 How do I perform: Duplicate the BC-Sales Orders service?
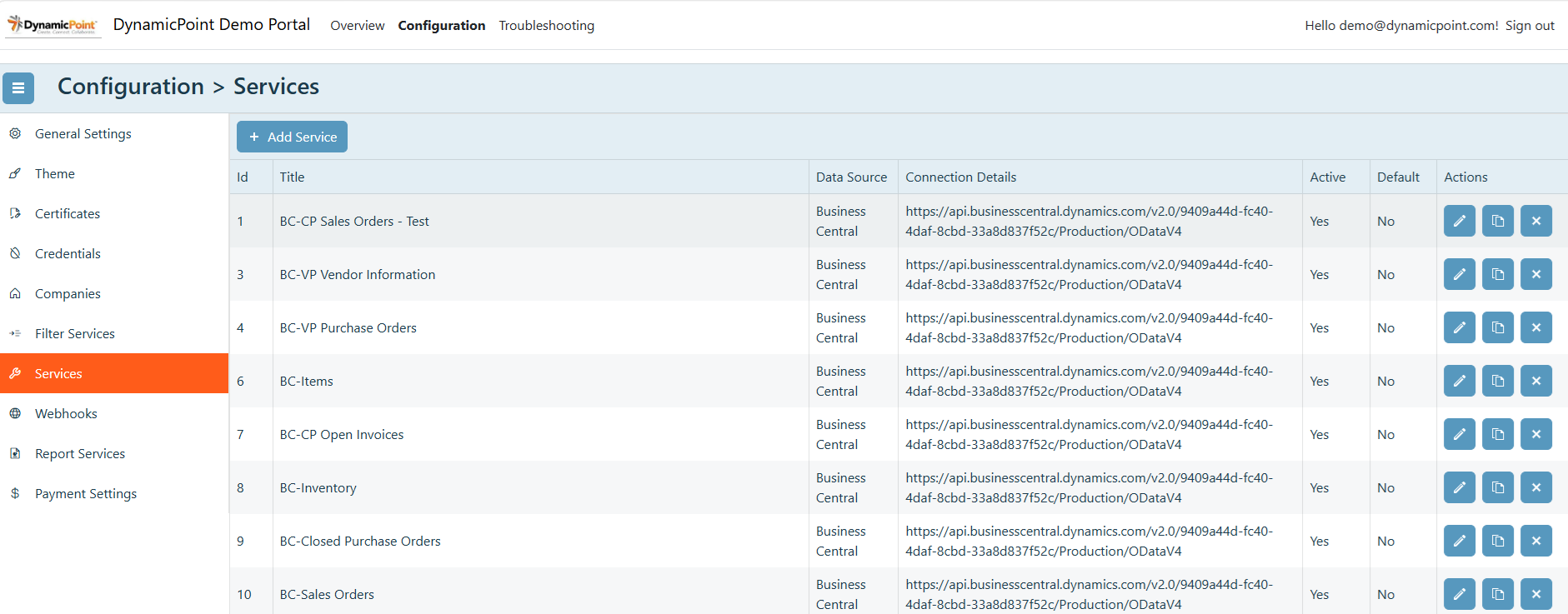[x=1498, y=594]
